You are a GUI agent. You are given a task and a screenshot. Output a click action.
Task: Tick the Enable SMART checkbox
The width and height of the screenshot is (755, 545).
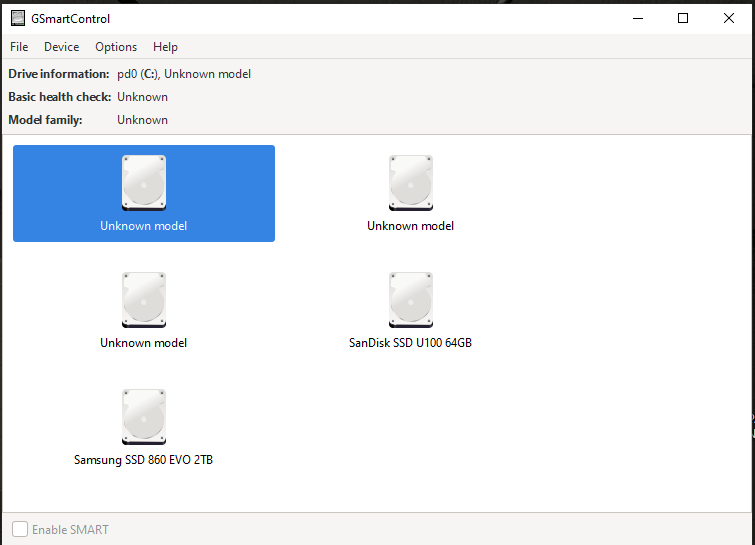[x=20, y=529]
